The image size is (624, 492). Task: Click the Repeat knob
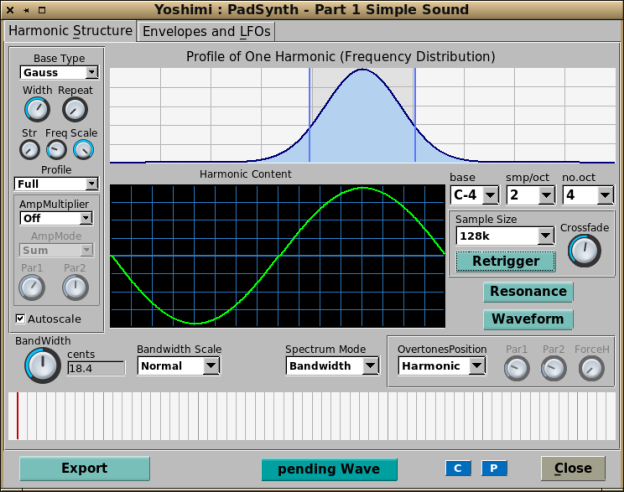pyautogui.click(x=76, y=110)
